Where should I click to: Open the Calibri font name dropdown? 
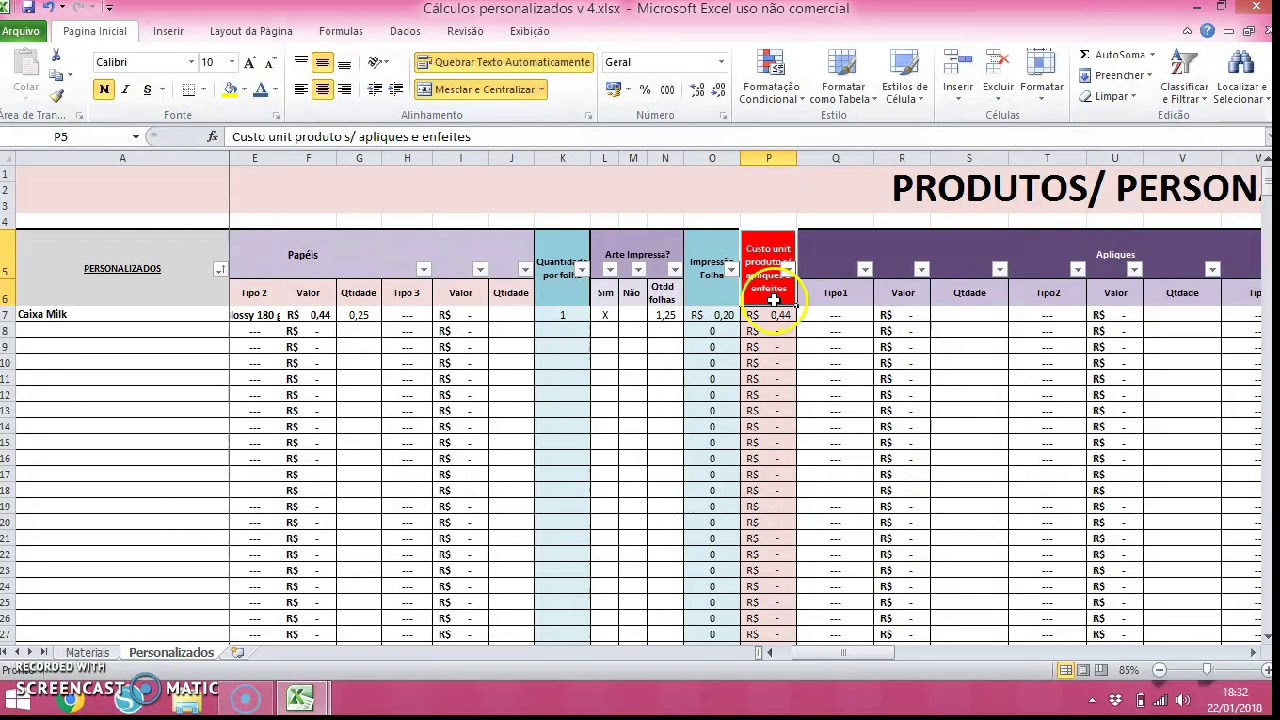tap(191, 62)
